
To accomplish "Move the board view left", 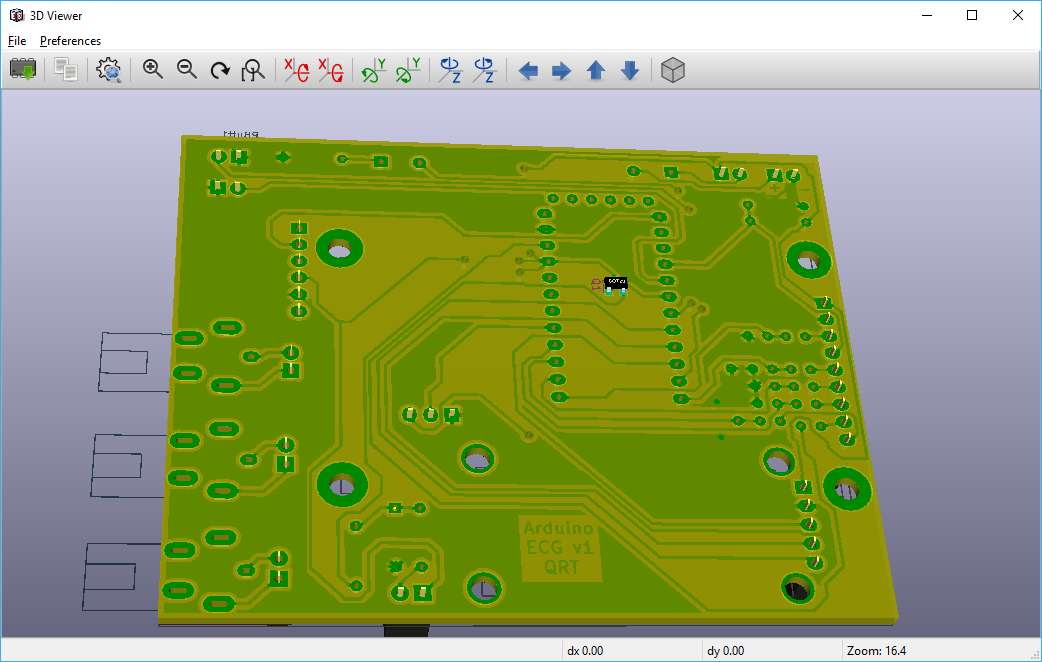I will point(528,70).
